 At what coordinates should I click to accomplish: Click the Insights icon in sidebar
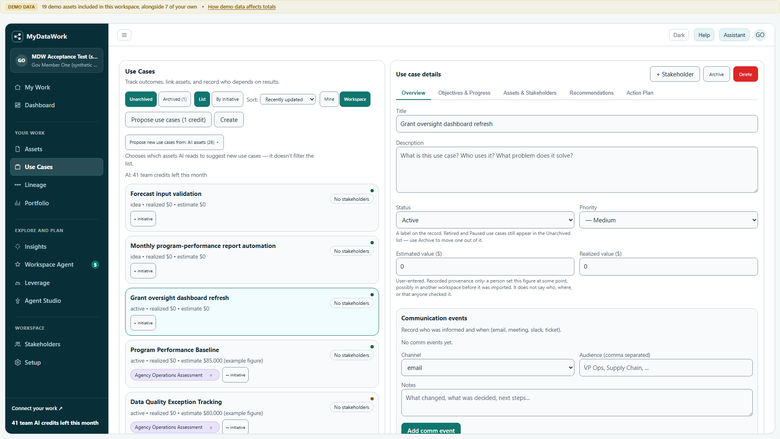coord(18,247)
